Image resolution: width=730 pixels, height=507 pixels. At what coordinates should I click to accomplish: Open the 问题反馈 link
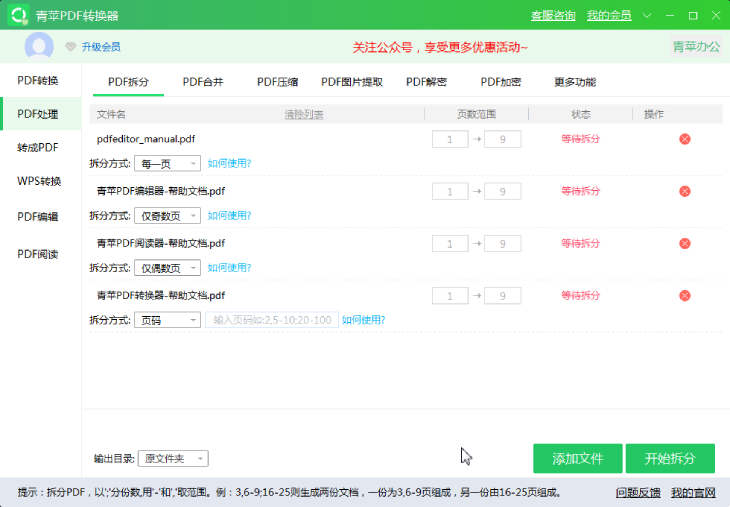[x=638, y=493]
